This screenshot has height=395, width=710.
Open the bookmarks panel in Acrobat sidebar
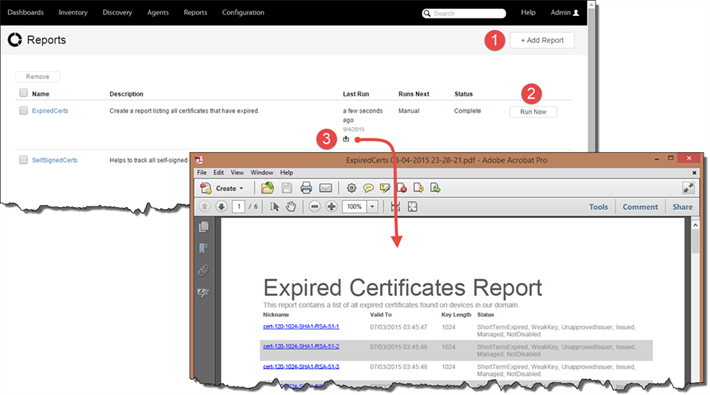click(x=203, y=248)
